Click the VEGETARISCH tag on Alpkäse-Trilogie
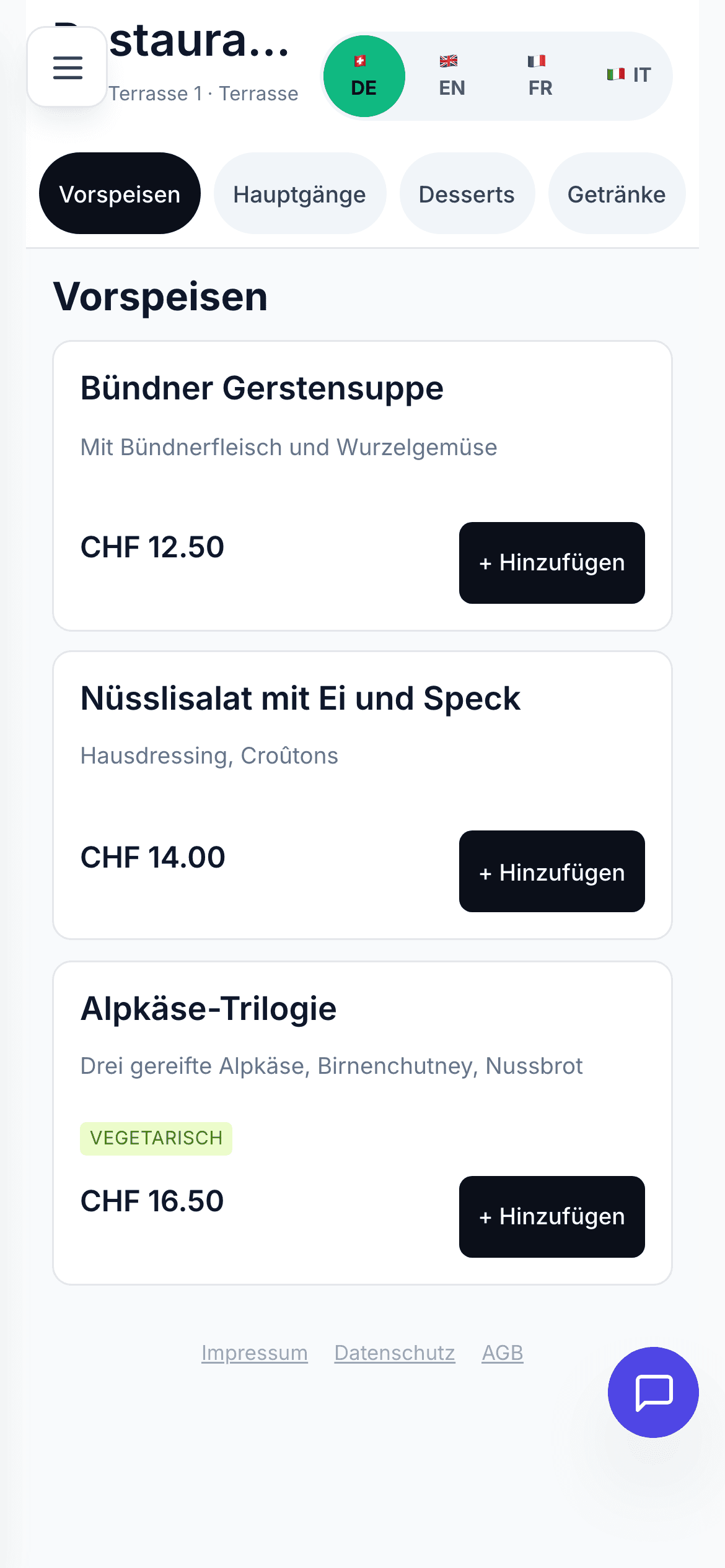 click(x=156, y=1138)
